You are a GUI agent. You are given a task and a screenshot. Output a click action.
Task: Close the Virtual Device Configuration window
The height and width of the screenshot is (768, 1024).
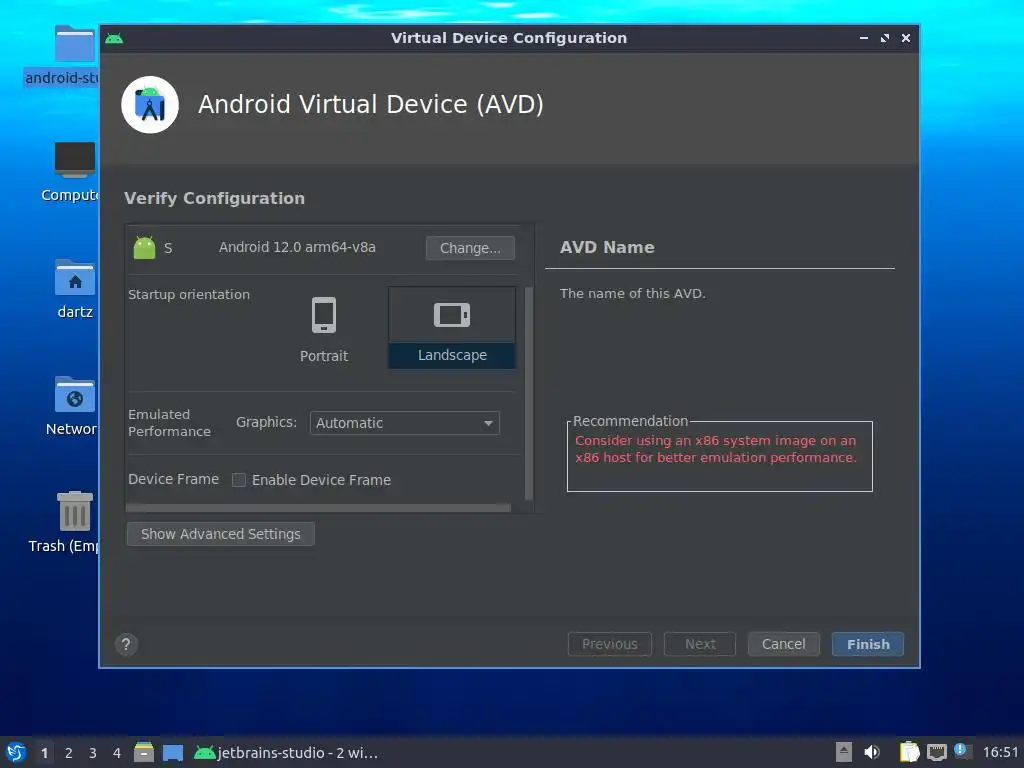pyautogui.click(x=906, y=39)
